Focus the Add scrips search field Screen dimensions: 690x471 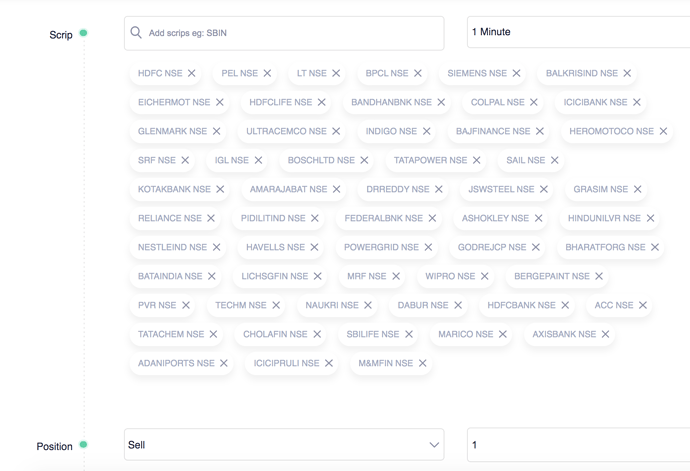pyautogui.click(x=284, y=33)
